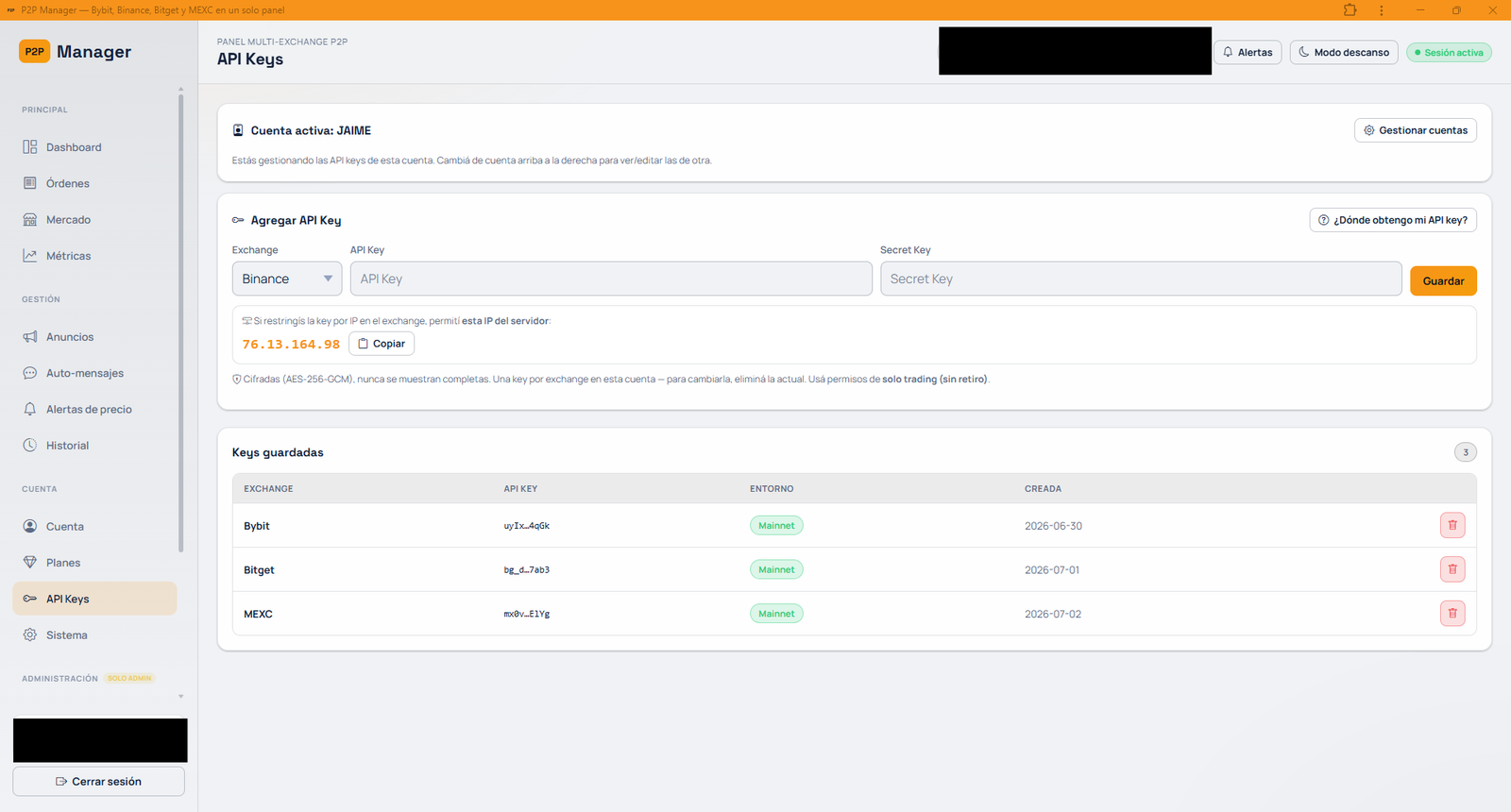Click the extensions puzzle icon in title bar
Screen dimensions: 1511x812
(1350, 10)
